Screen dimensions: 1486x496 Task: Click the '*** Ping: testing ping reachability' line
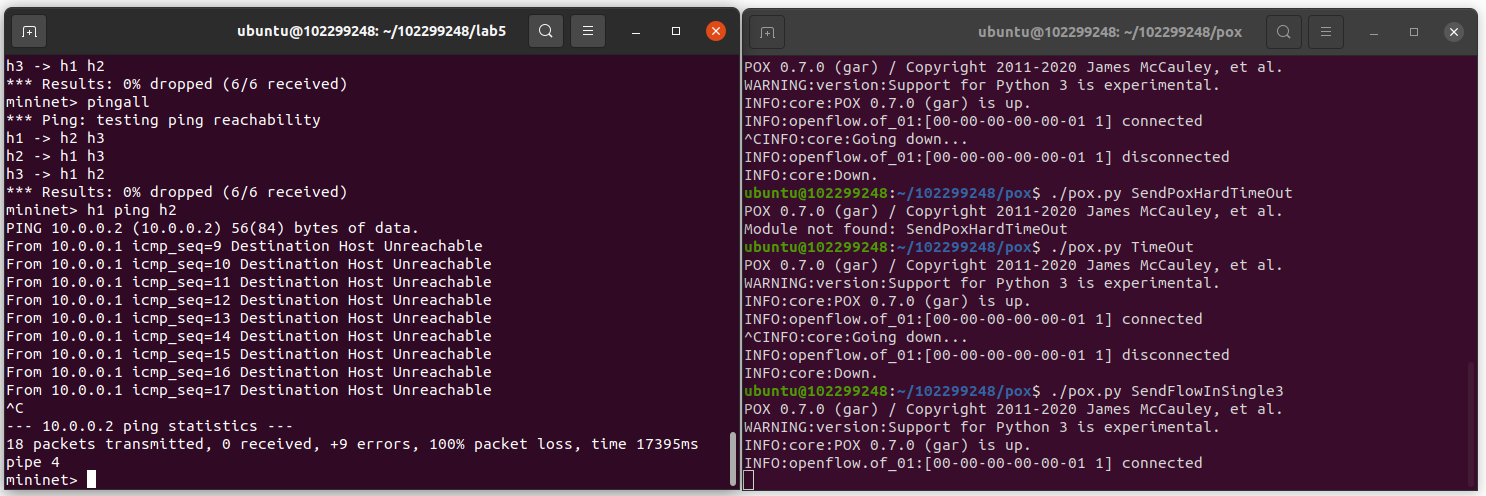click(163, 120)
